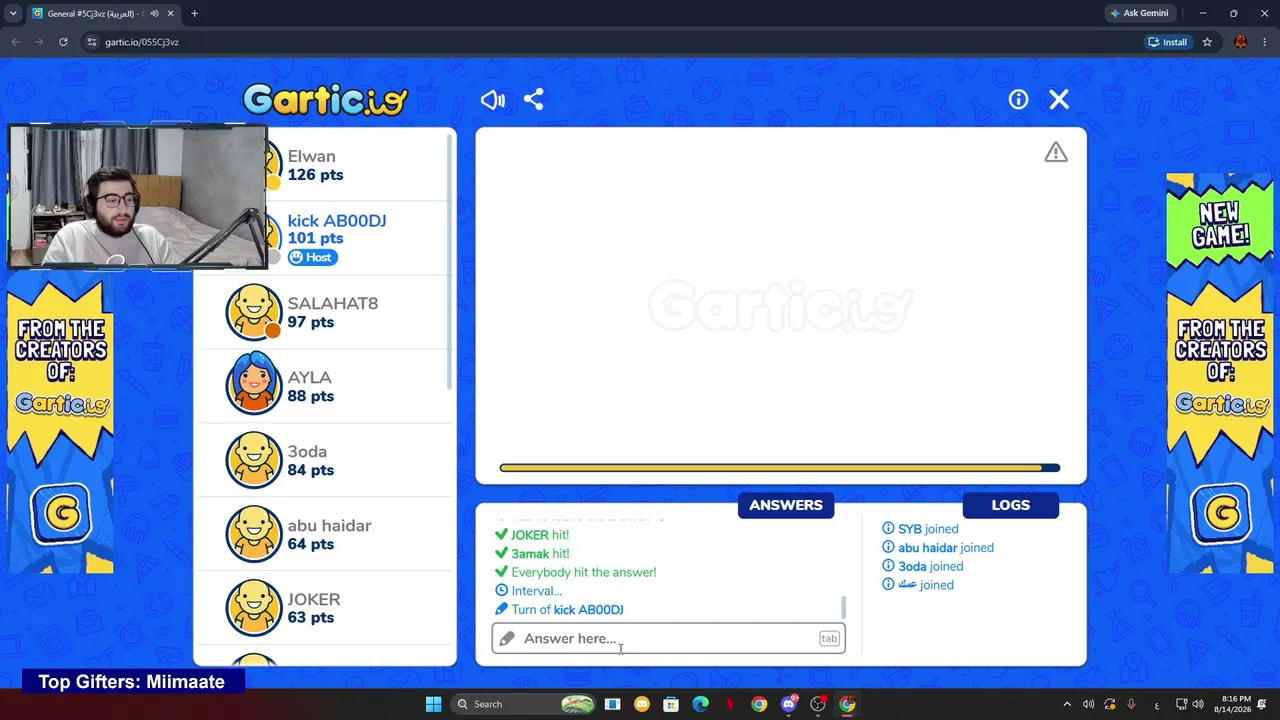Click the round timer progress bar

(x=780, y=468)
